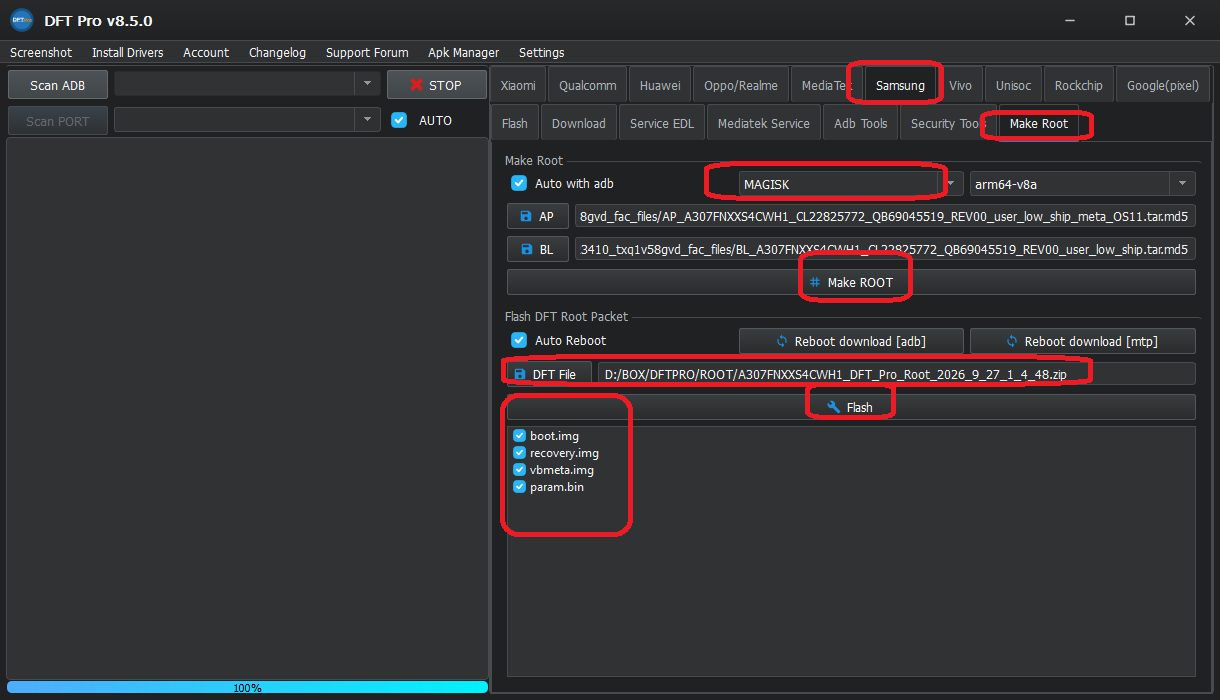
Task: Uncheck param.bin in the flash list
Action: pyautogui.click(x=520, y=487)
